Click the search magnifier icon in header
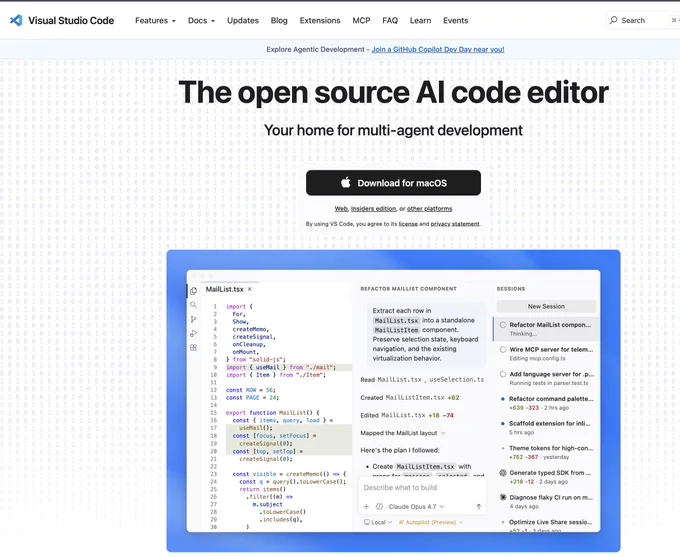 pos(613,20)
